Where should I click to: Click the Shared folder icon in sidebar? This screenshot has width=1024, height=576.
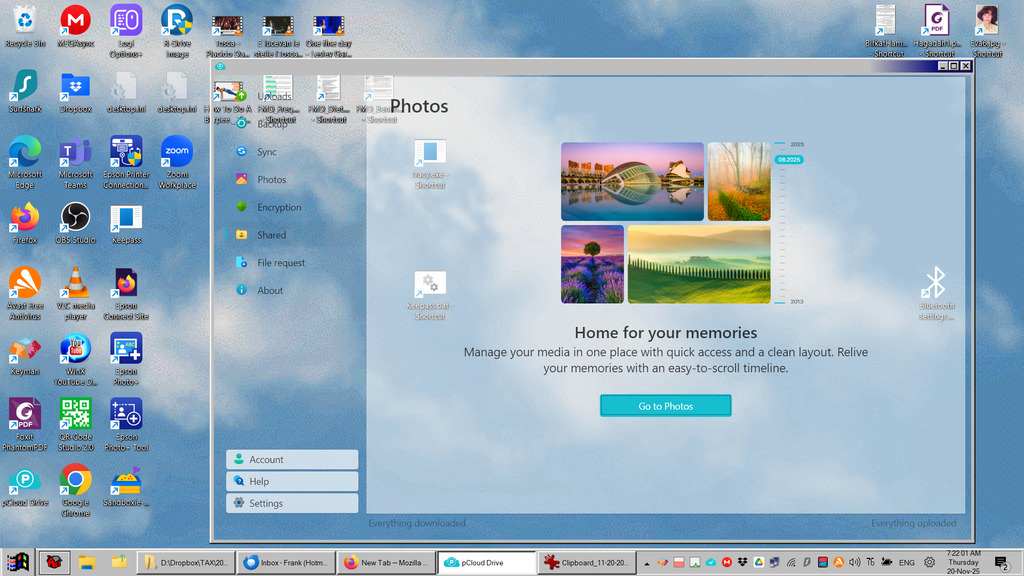[x=241, y=235]
